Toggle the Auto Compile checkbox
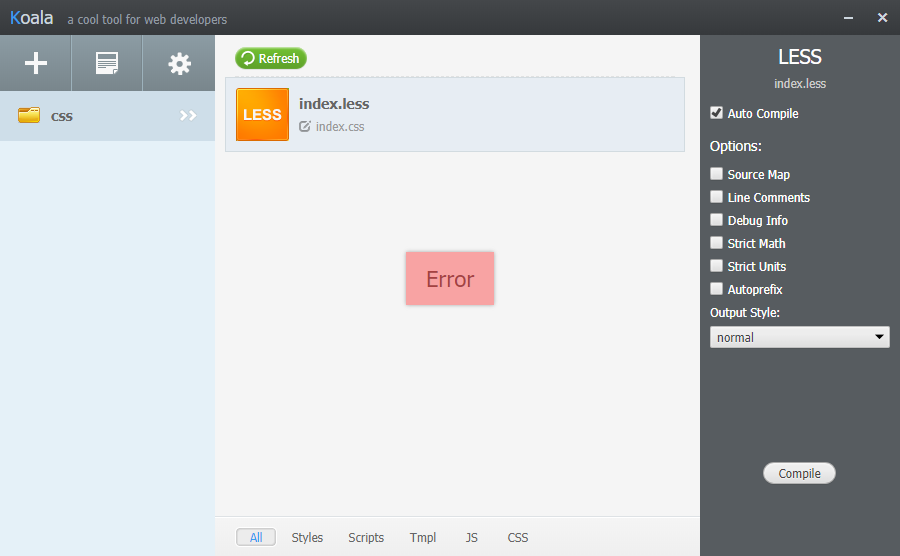This screenshot has height=556, width=900. tap(716, 112)
